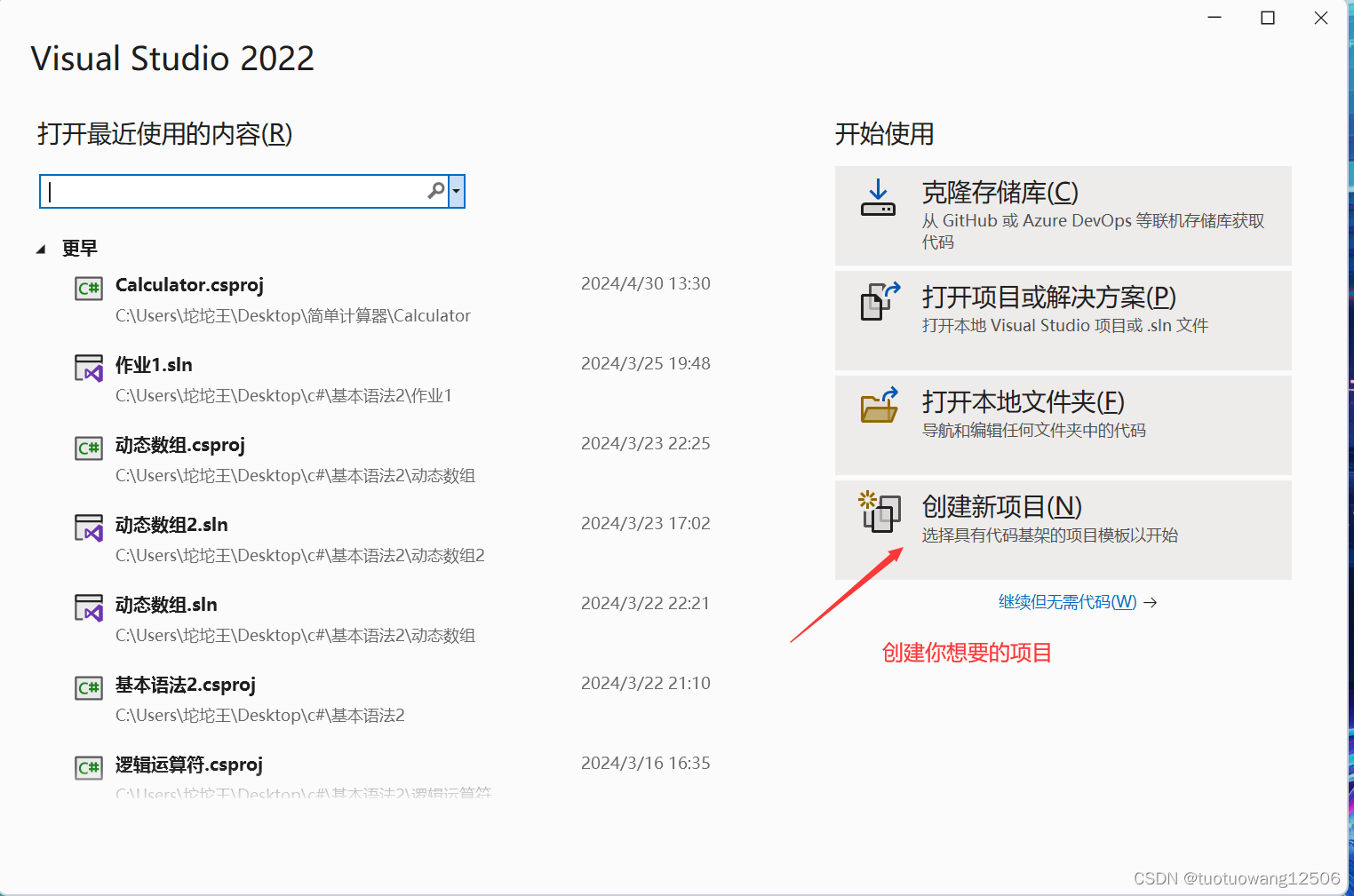Select 创建新项目(N)
This screenshot has height=896, width=1354.
[1063, 530]
